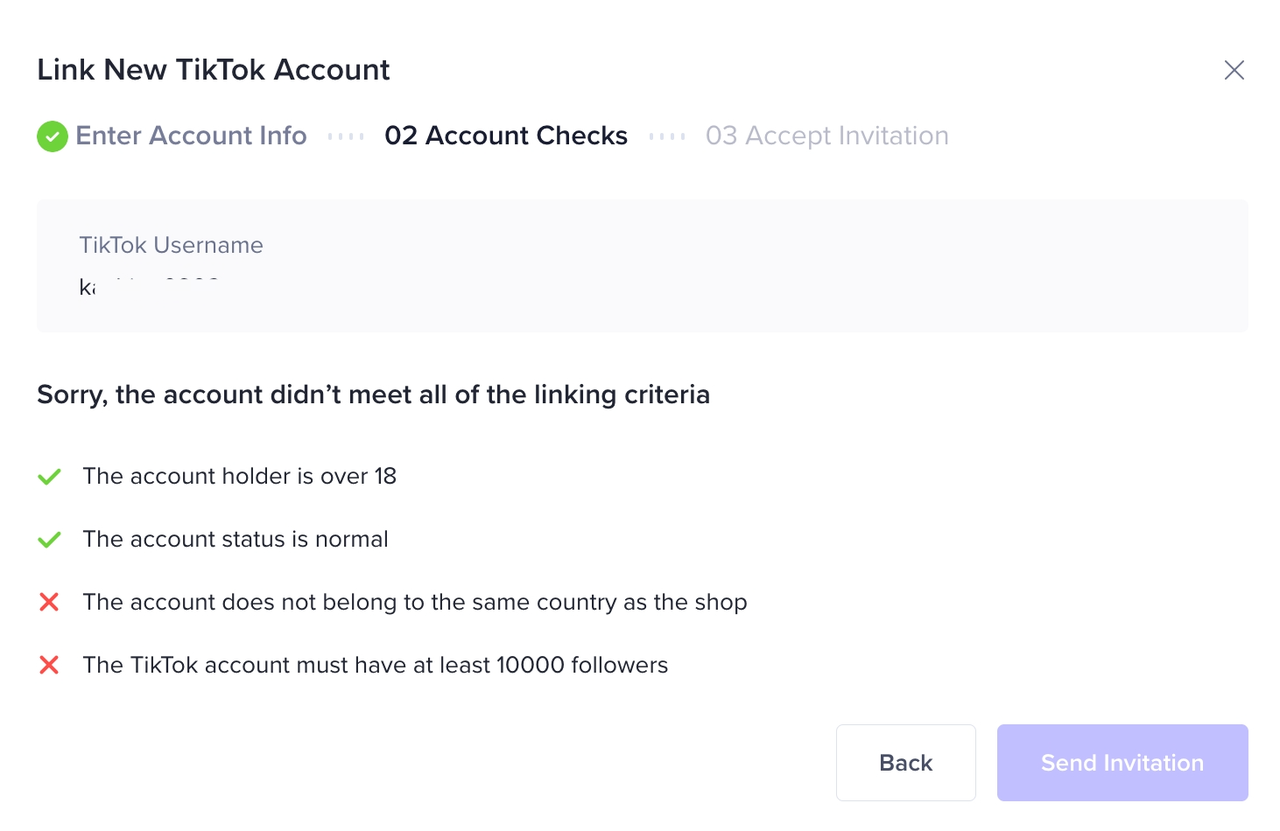Click the TikTok Username label
The image size is (1280, 831).
pyautogui.click(x=171, y=246)
